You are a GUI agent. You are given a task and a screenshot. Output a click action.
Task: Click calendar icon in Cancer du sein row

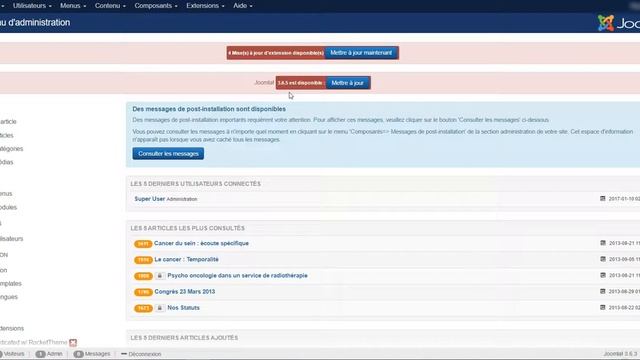[602, 243]
